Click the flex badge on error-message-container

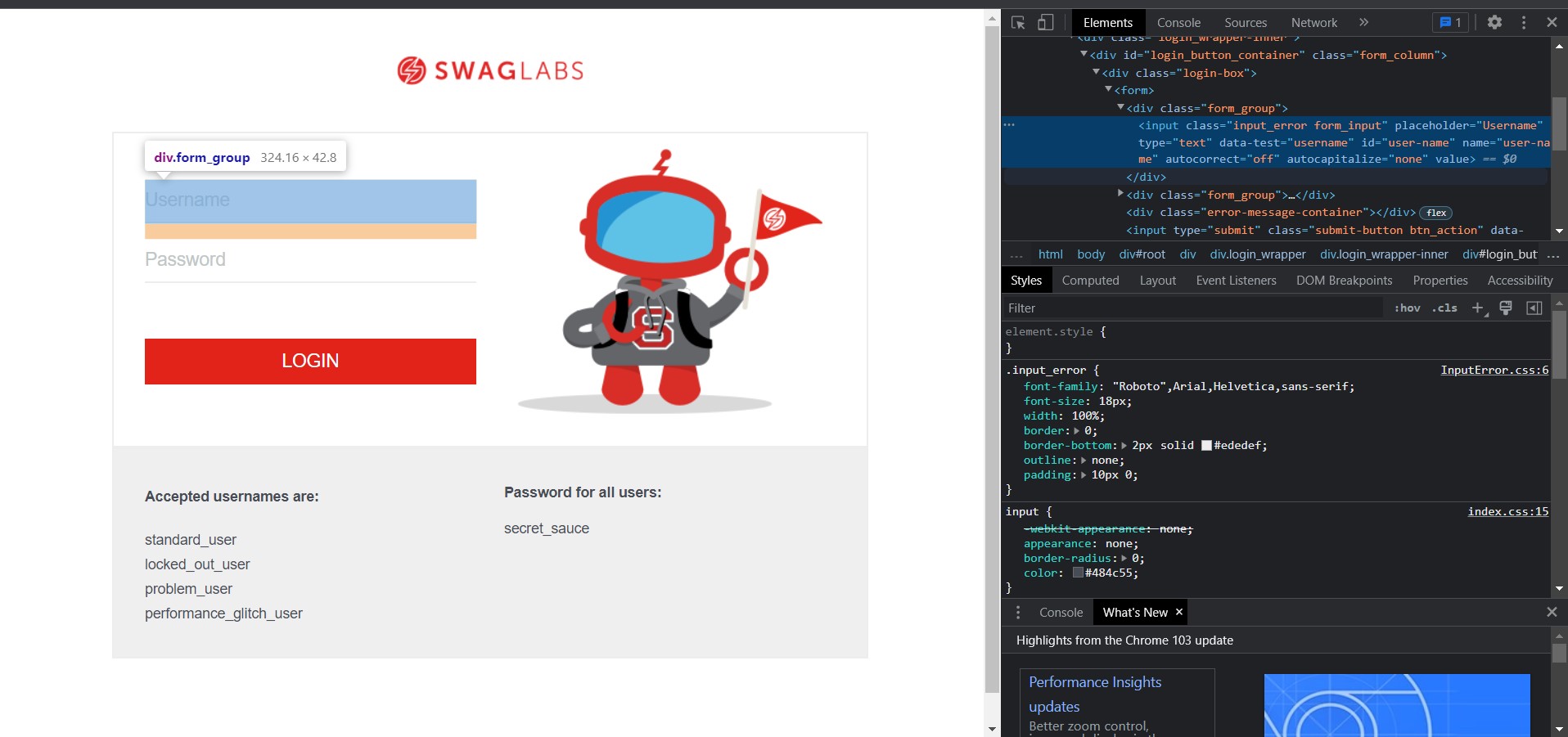(x=1436, y=213)
